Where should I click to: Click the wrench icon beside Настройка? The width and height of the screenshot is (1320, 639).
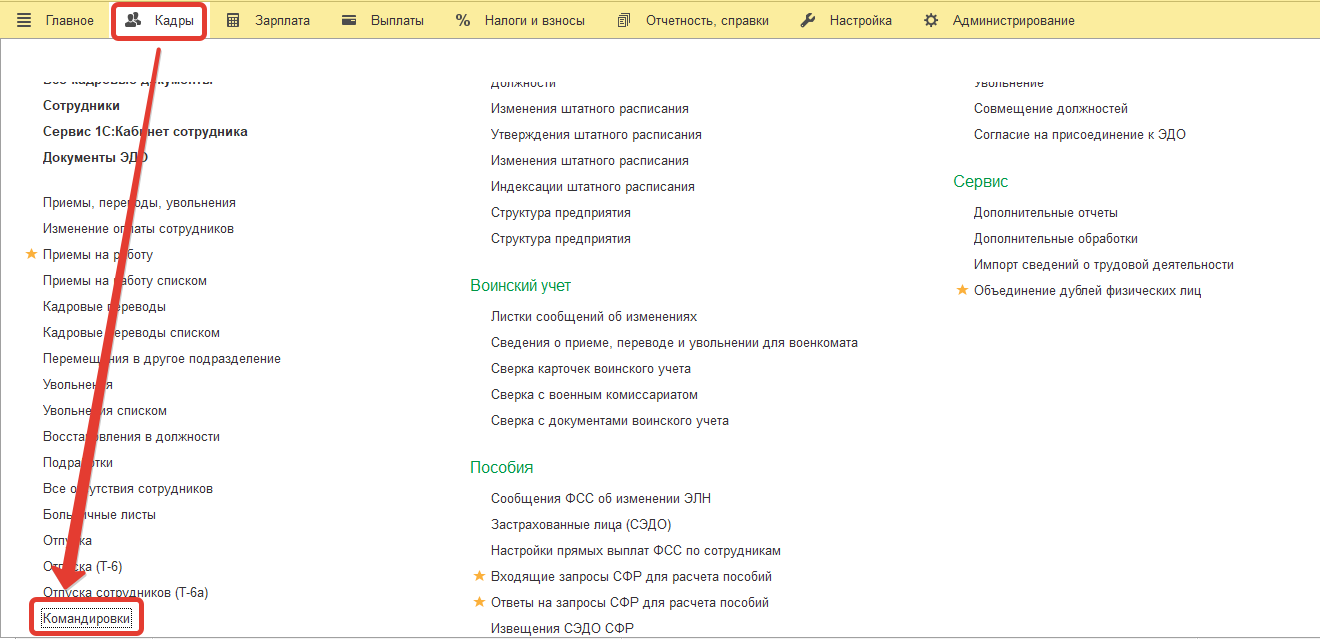pos(808,20)
